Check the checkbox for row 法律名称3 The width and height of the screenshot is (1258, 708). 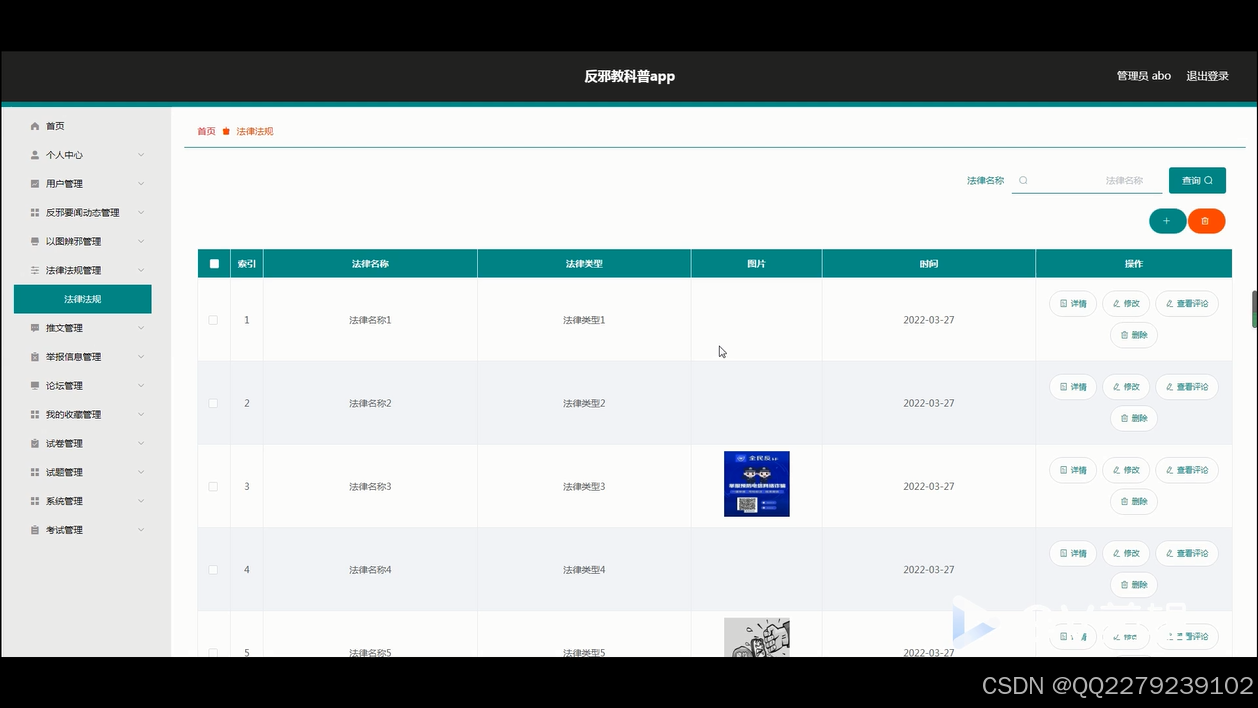tap(213, 486)
